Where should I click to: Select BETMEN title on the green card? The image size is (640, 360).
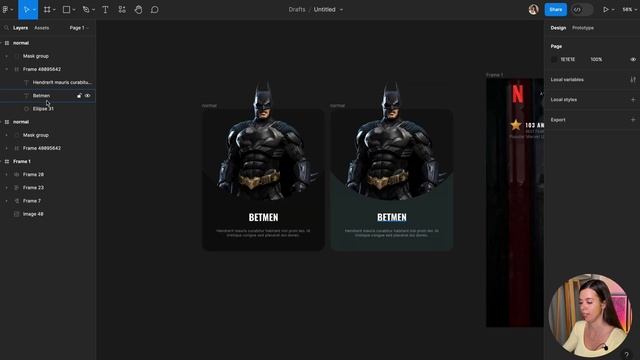(392, 217)
